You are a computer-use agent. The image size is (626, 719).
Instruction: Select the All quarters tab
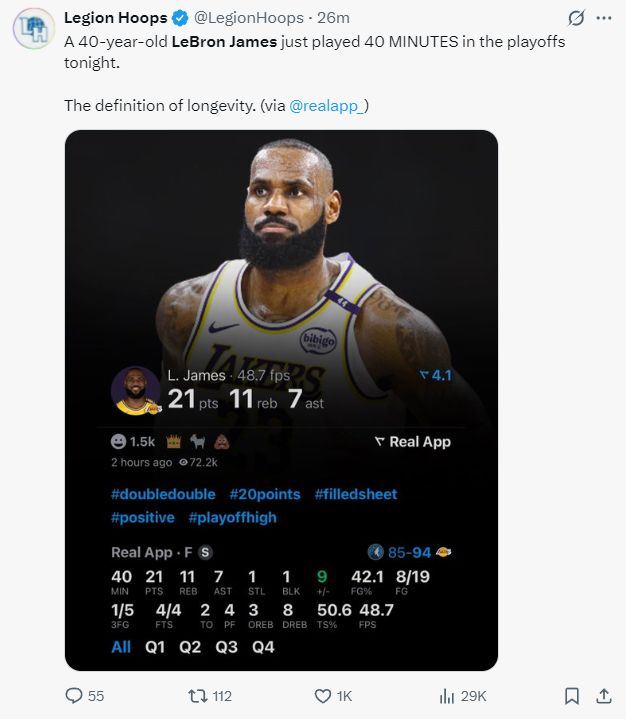coord(121,647)
